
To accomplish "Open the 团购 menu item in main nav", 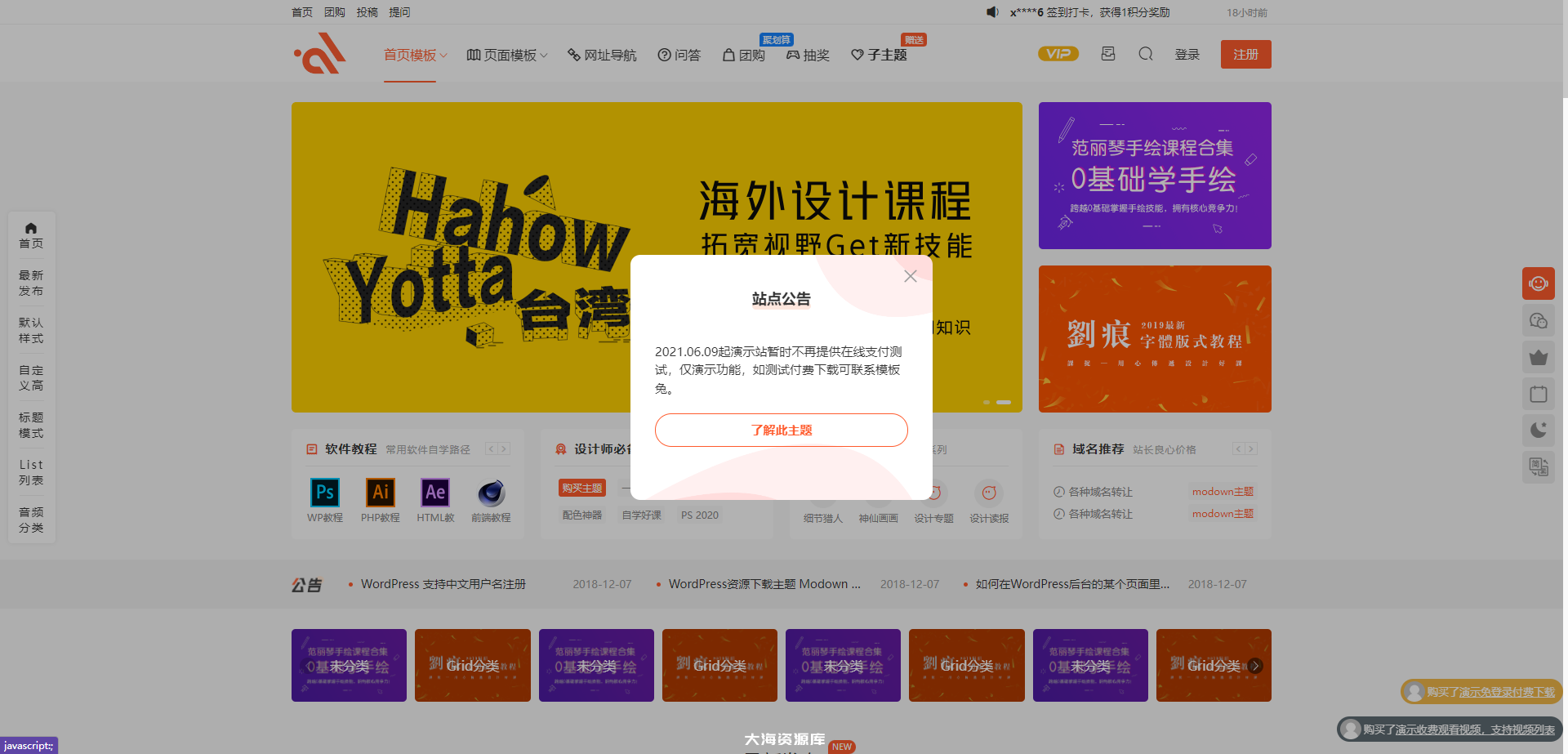I will pos(744,55).
